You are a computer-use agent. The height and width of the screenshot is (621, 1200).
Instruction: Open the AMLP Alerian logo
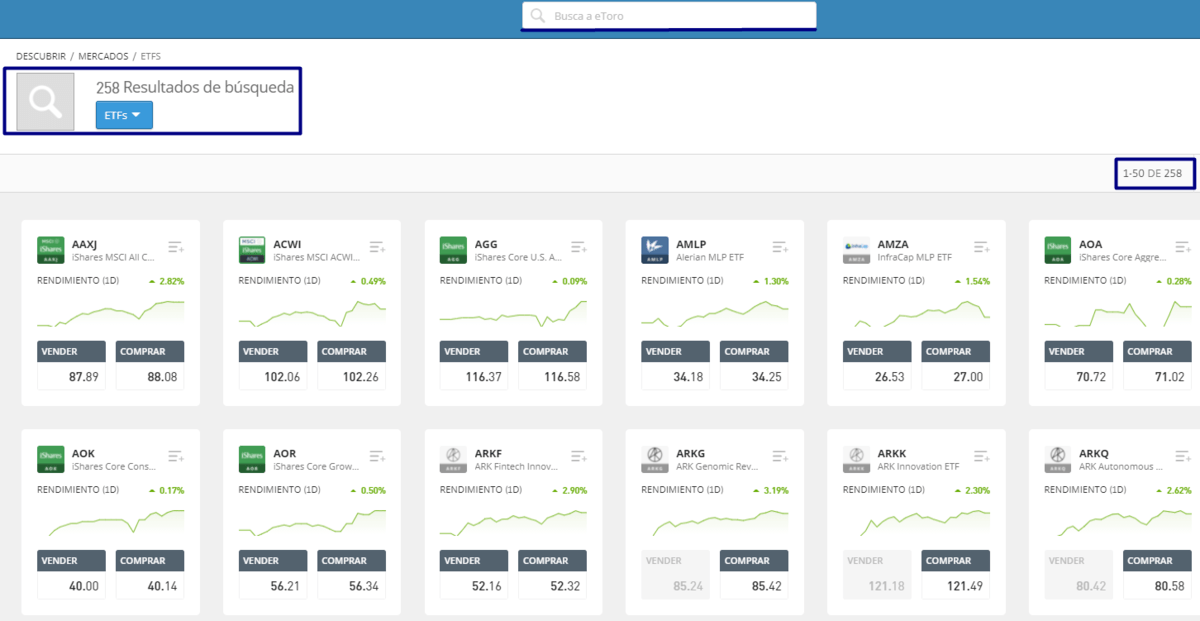[x=655, y=250]
